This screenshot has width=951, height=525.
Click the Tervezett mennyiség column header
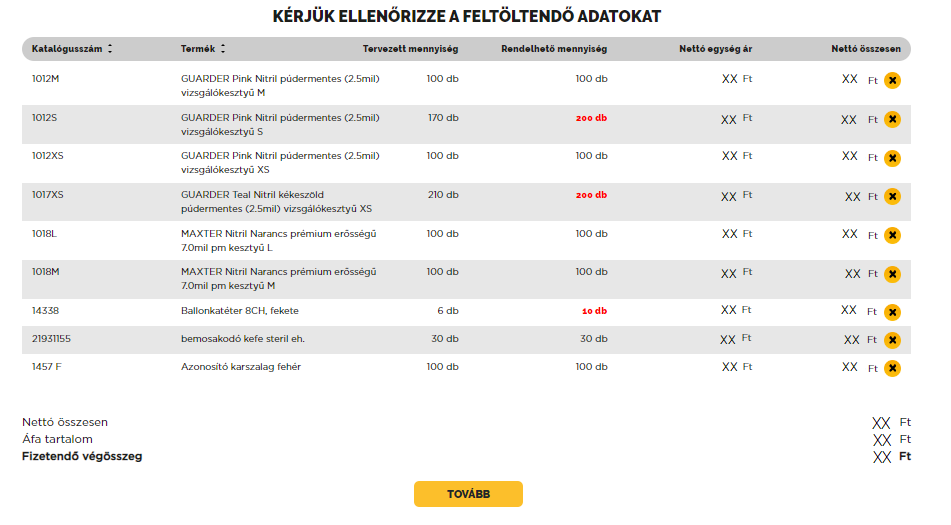point(410,49)
